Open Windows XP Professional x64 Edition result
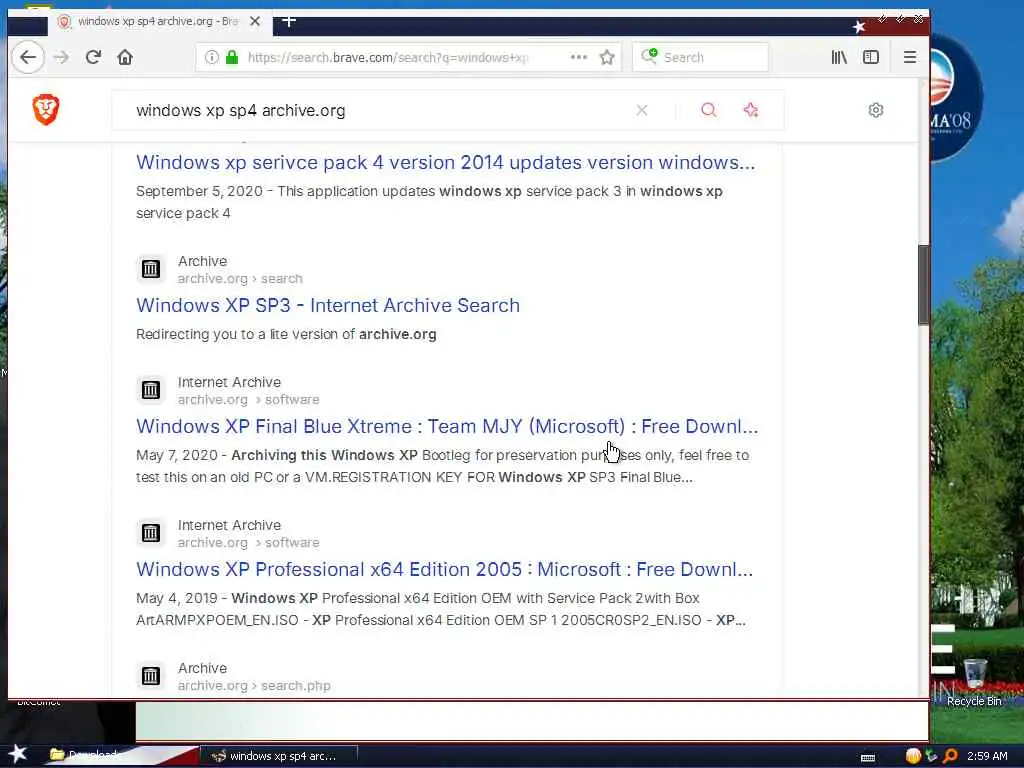 point(444,569)
